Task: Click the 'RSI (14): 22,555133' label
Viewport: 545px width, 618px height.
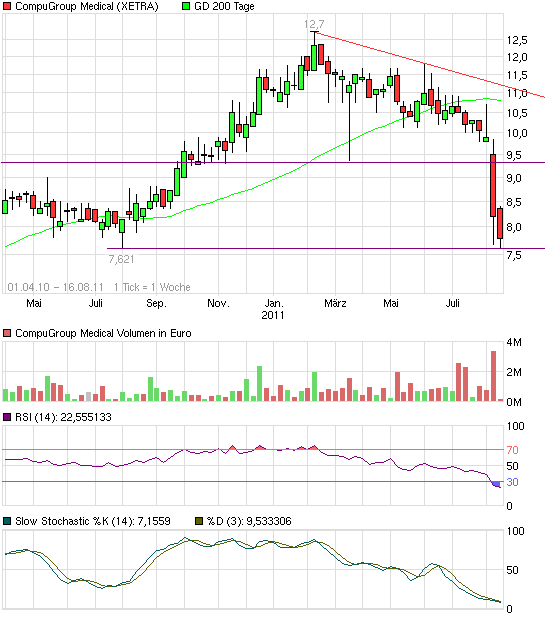Action: pyautogui.click(x=63, y=417)
